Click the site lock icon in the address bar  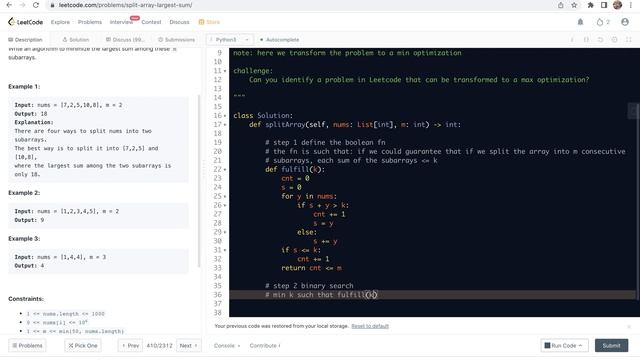pyautogui.click(x=52, y=5)
